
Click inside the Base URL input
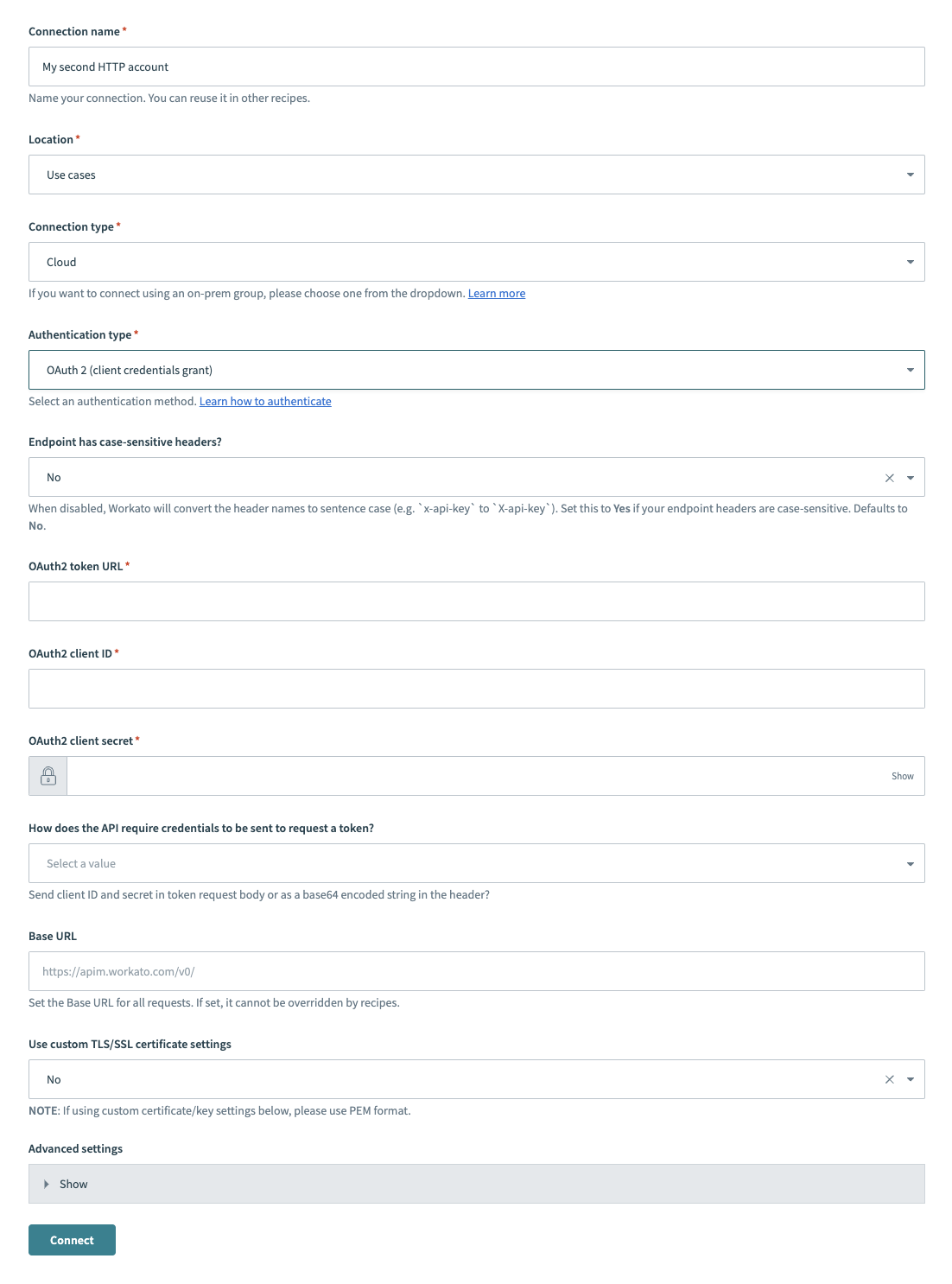coord(475,970)
